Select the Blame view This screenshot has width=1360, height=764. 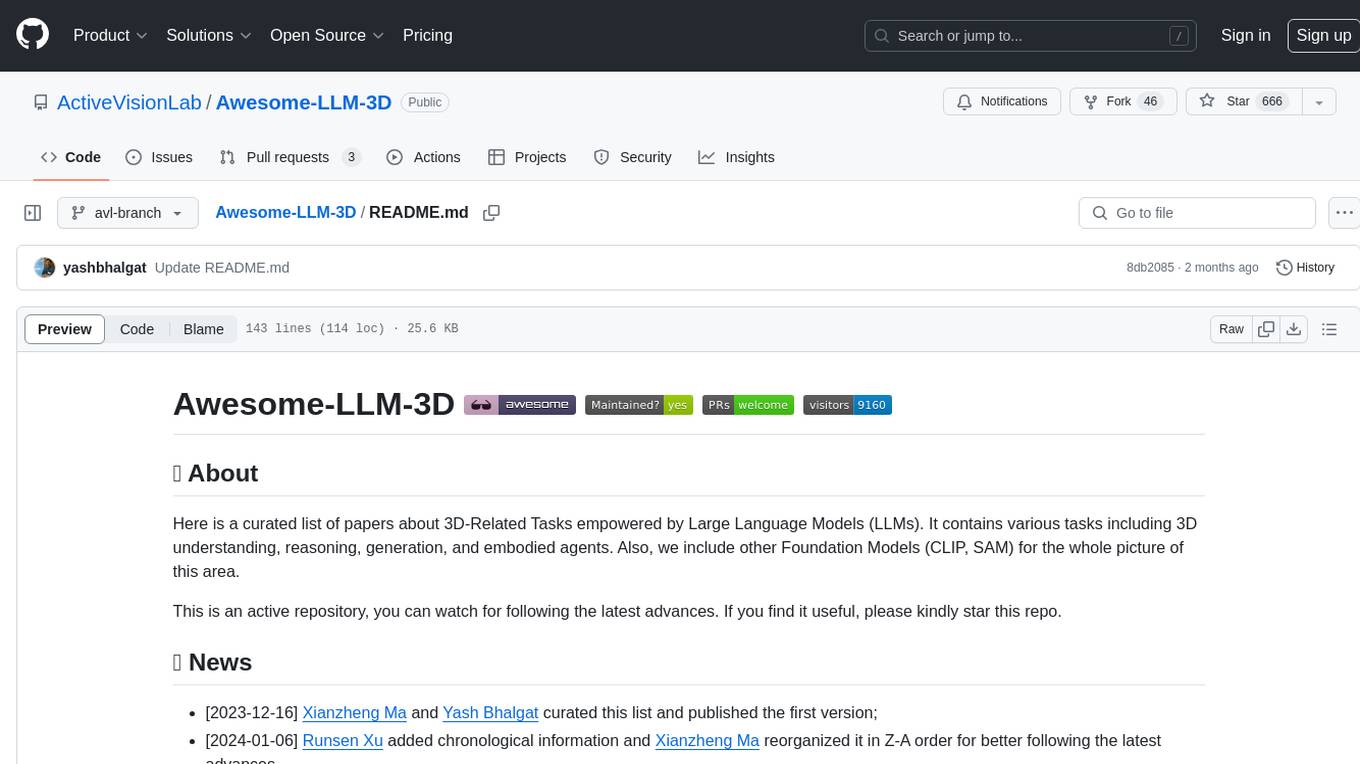(204, 329)
